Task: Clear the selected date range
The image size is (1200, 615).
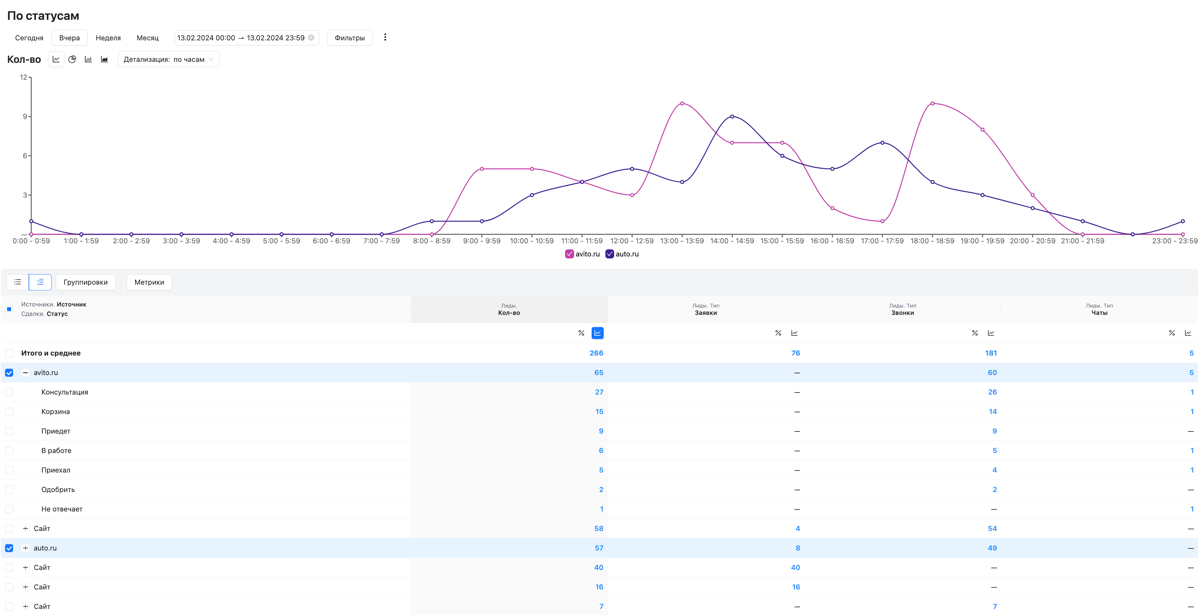Action: (311, 38)
